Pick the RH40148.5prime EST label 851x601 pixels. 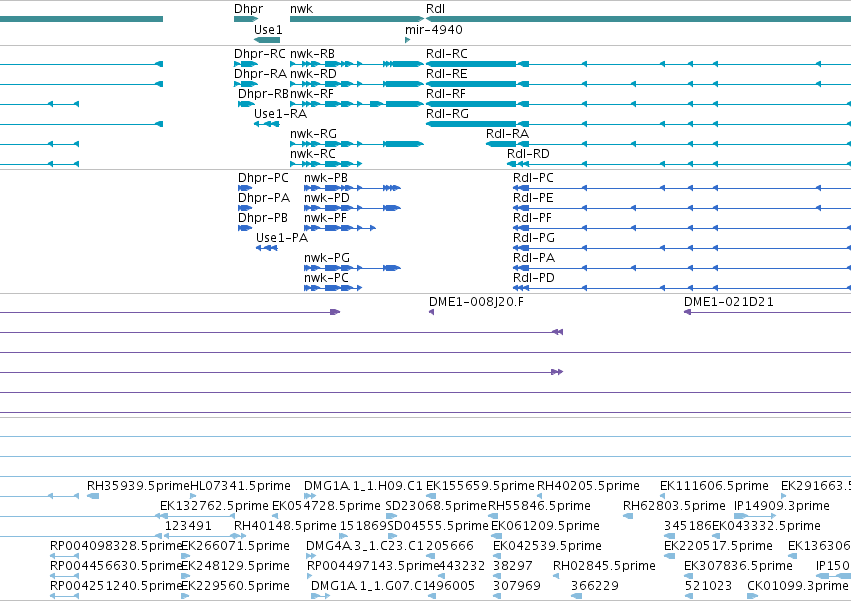(x=285, y=526)
